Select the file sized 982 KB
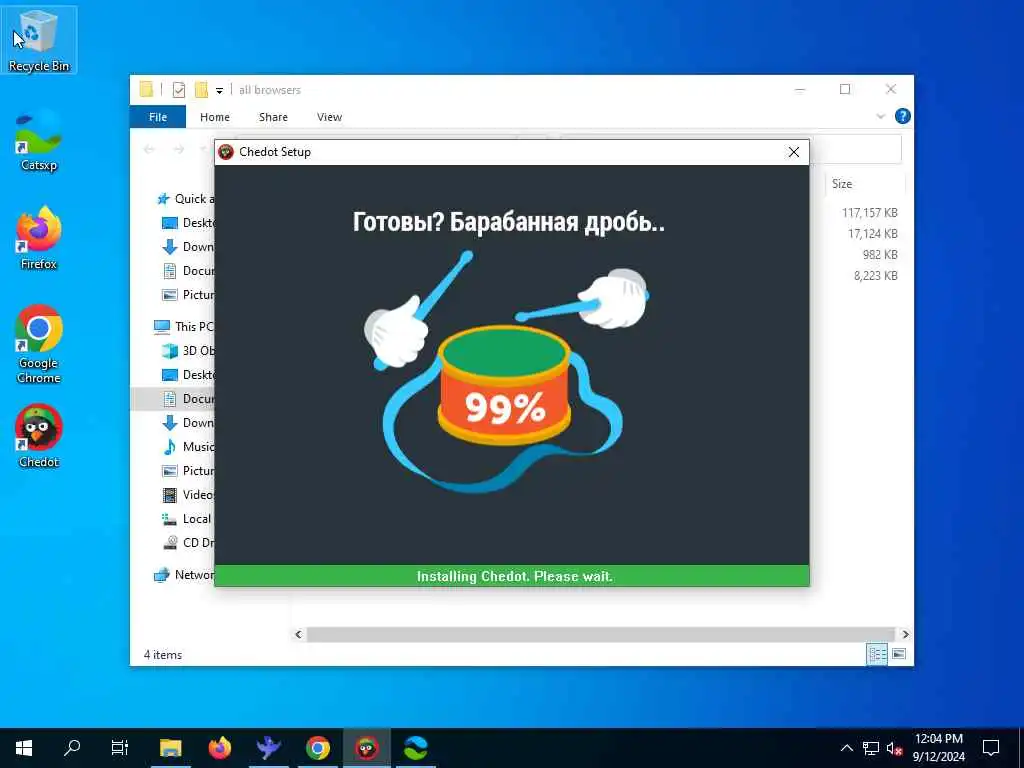The height and width of the screenshot is (768, 1024). coord(880,255)
